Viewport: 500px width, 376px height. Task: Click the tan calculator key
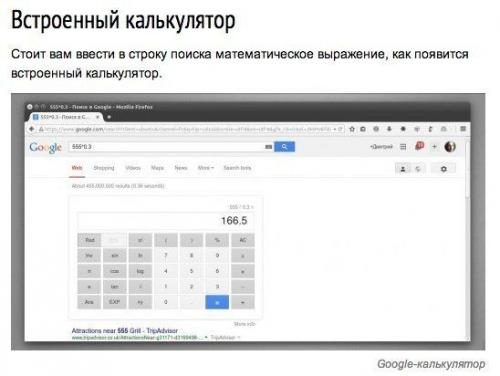(114, 287)
